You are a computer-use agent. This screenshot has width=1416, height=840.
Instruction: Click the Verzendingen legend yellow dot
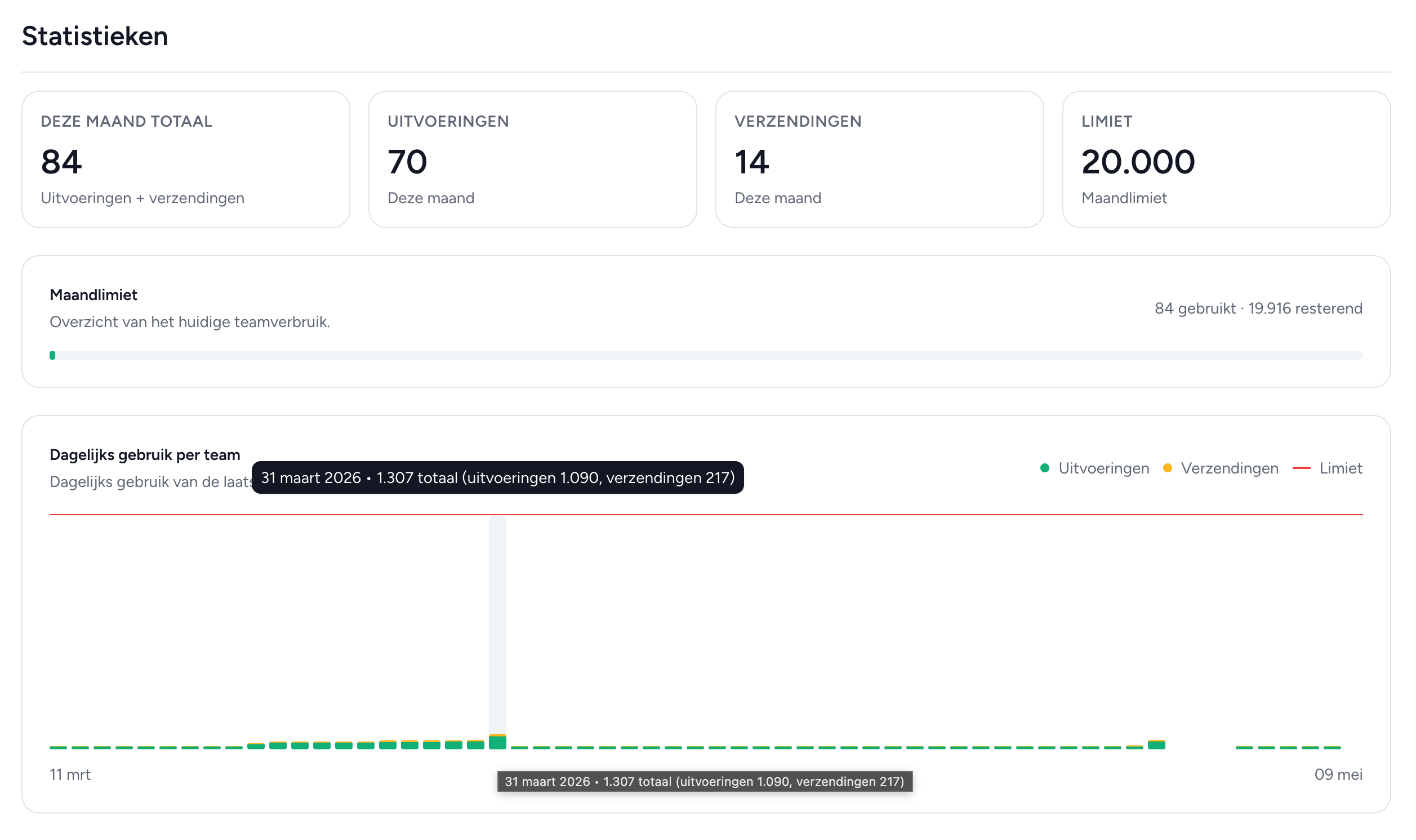1168,468
